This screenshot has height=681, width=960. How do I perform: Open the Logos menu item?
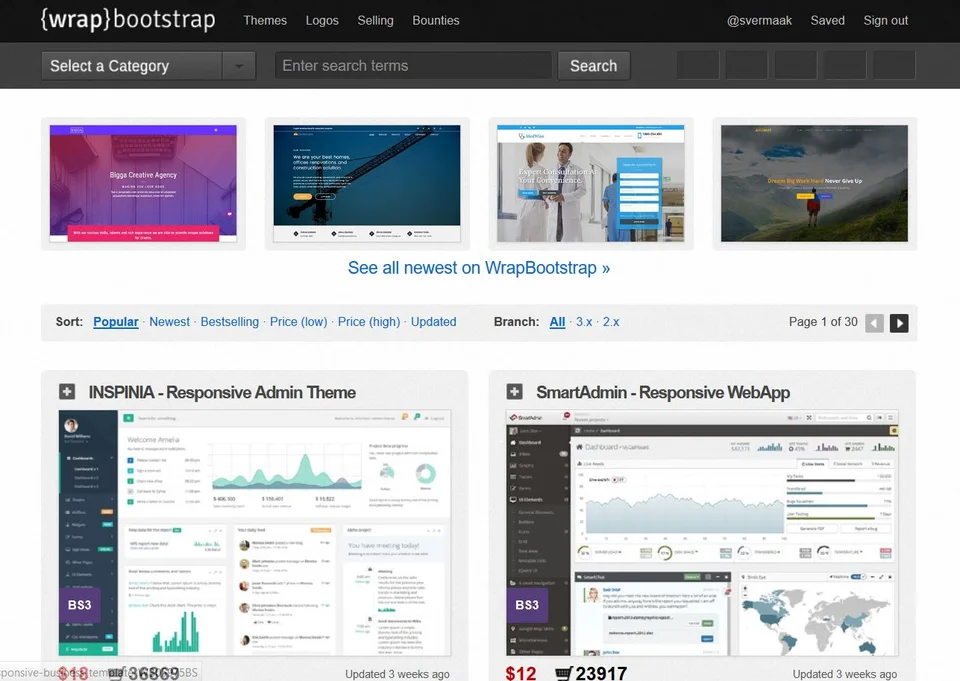click(x=322, y=20)
